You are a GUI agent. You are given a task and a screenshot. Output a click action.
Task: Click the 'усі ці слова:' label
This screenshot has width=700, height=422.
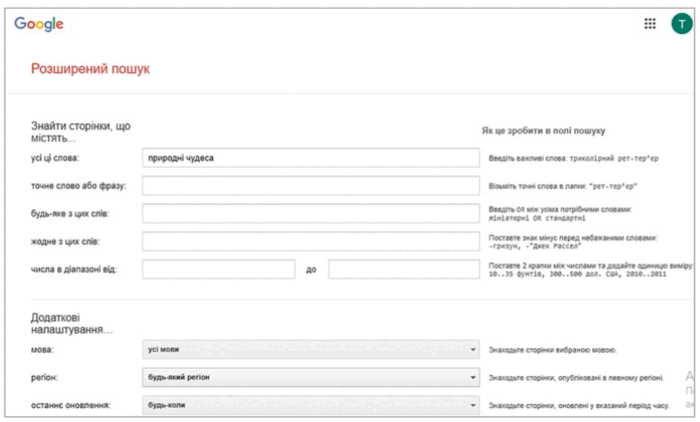point(55,158)
